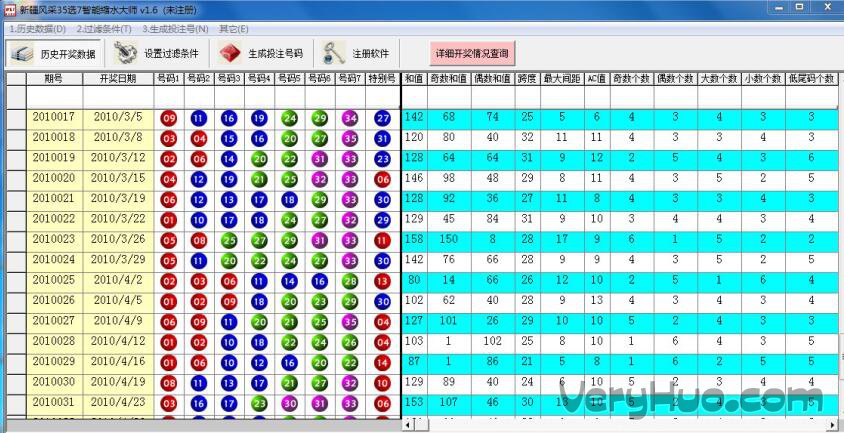Image resolution: width=844 pixels, height=433 pixels.
Task: Click blue ball 14 in row 2010019
Action: point(229,159)
